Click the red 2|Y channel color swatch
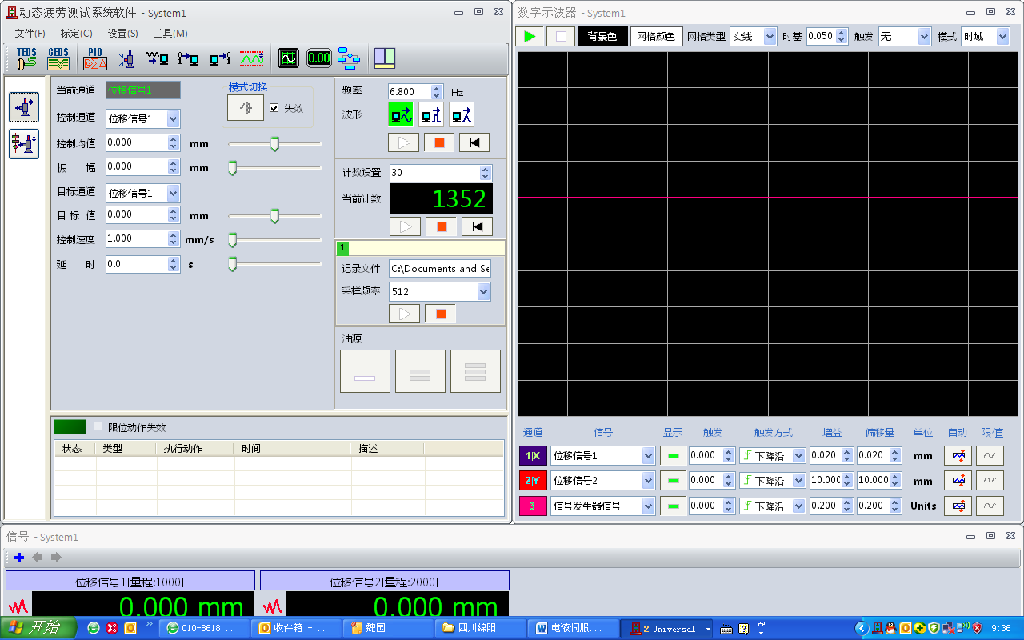 click(533, 480)
